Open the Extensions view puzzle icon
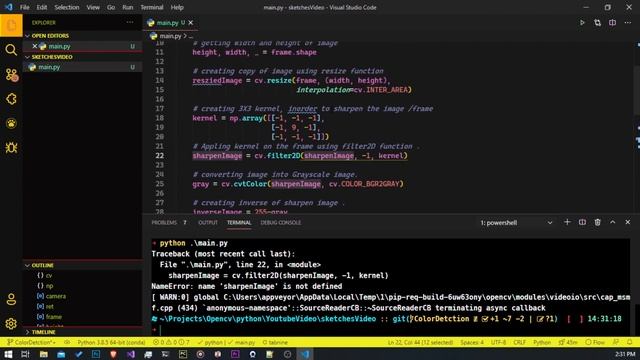Image resolution: width=640 pixels, height=360 pixels. (11, 99)
